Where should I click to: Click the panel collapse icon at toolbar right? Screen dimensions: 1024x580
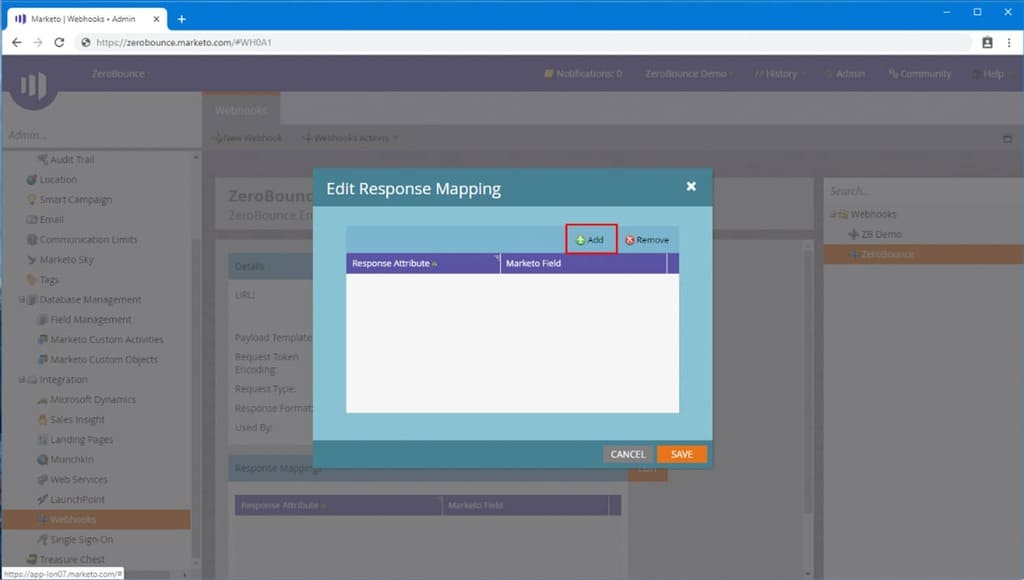pyautogui.click(x=1007, y=138)
